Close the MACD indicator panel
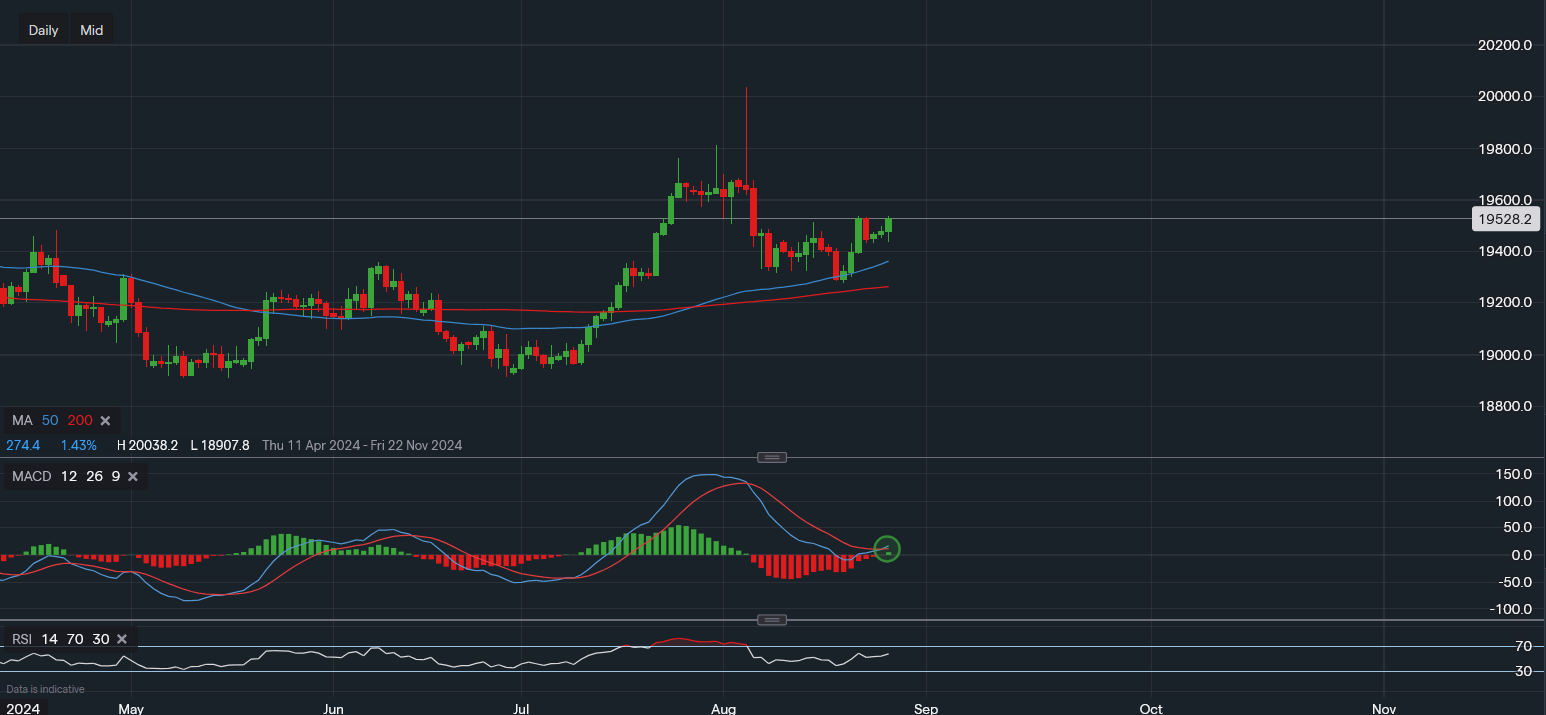The image size is (1546, 715). (x=133, y=477)
